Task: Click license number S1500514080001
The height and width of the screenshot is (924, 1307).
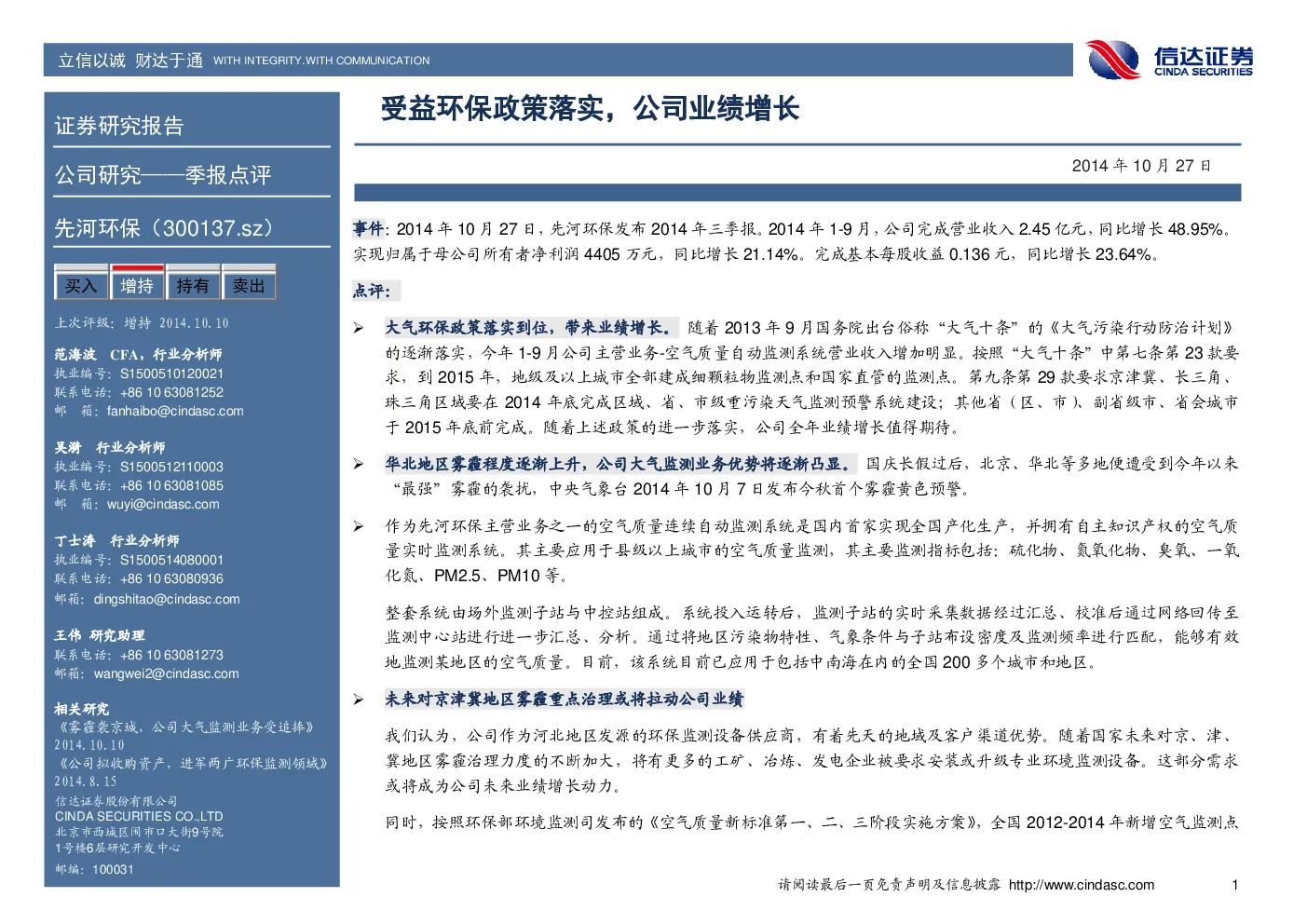Action: (x=172, y=560)
